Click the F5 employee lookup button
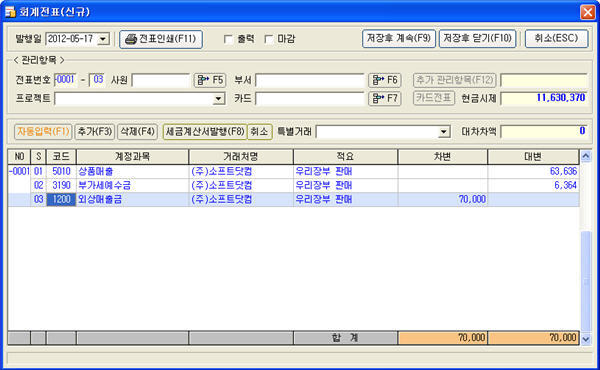 210,80
